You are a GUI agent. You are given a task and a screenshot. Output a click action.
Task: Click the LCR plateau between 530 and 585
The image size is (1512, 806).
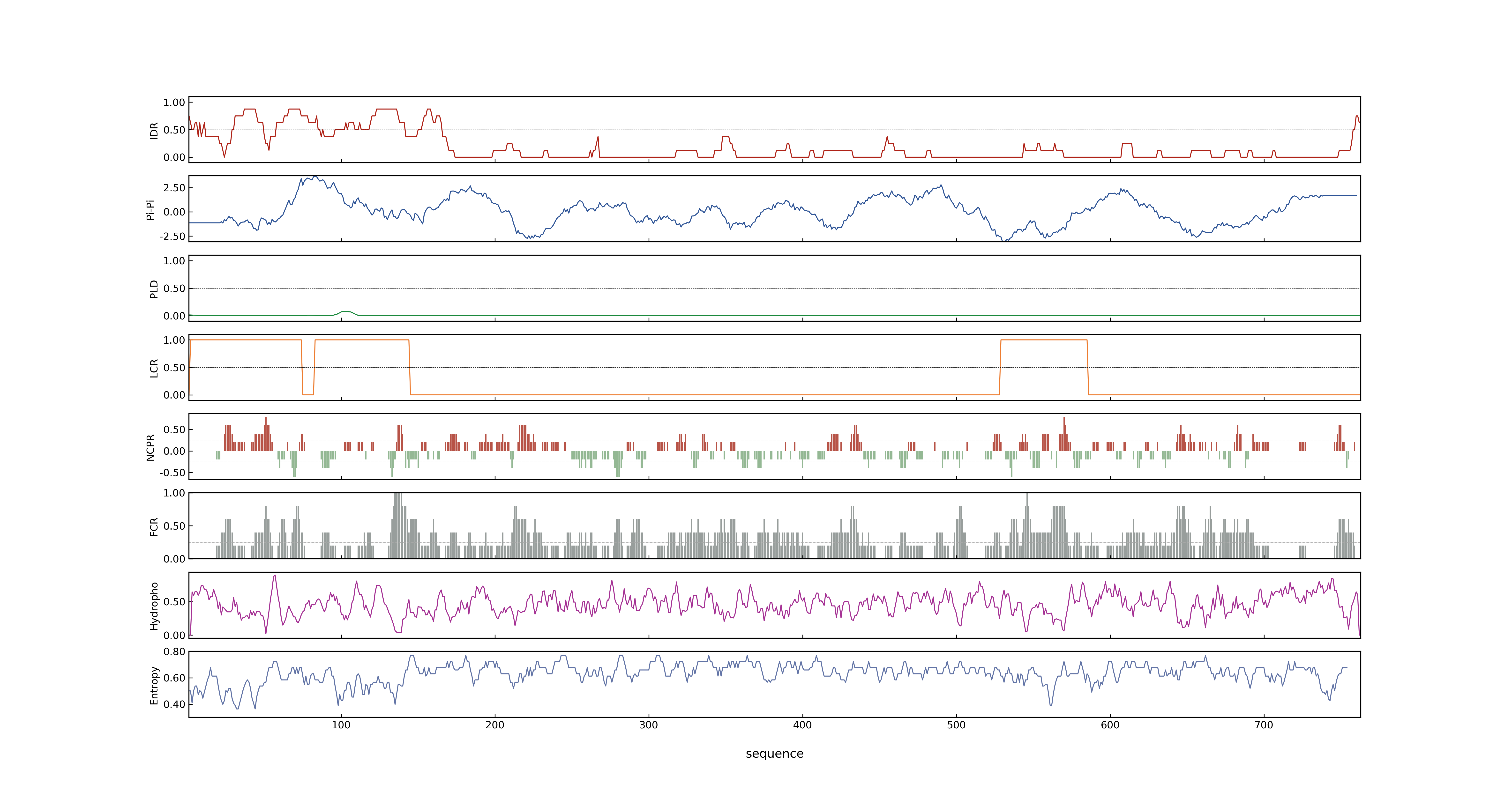(1044, 340)
